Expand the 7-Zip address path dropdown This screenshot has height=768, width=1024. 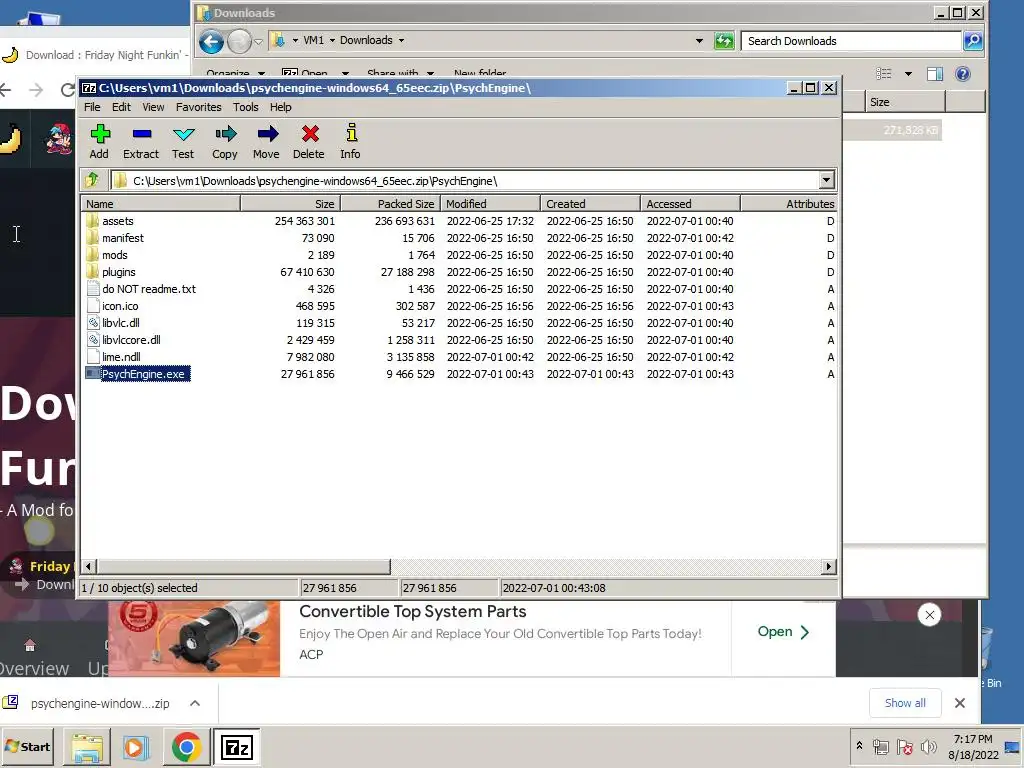[826, 180]
